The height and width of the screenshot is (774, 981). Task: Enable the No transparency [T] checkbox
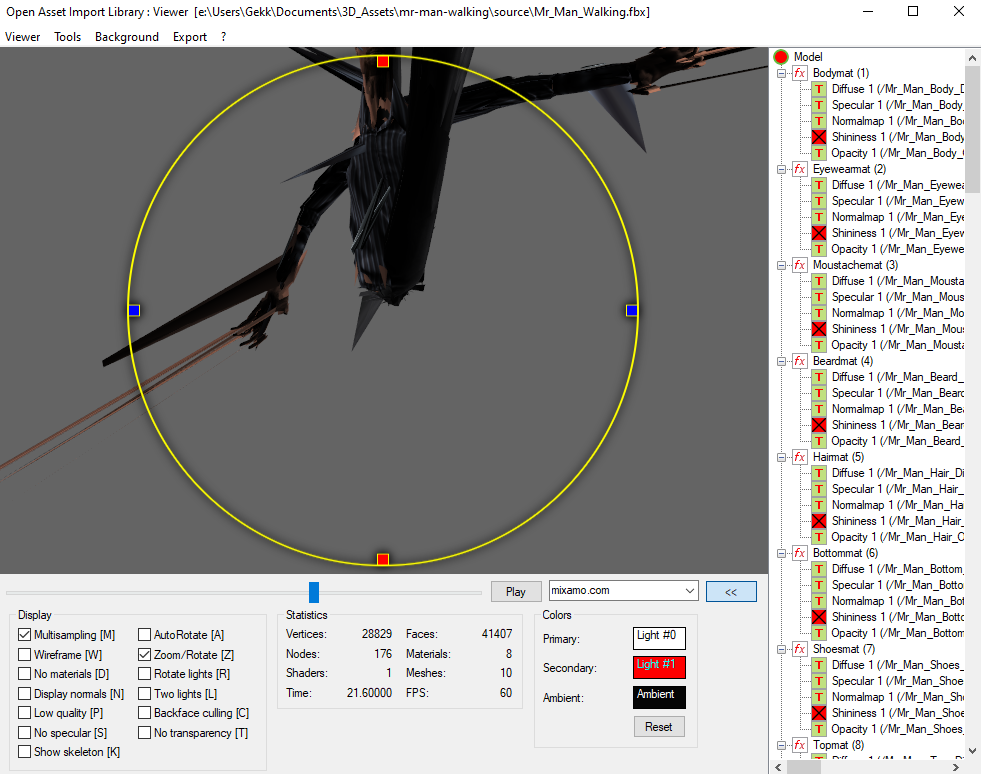[145, 732]
